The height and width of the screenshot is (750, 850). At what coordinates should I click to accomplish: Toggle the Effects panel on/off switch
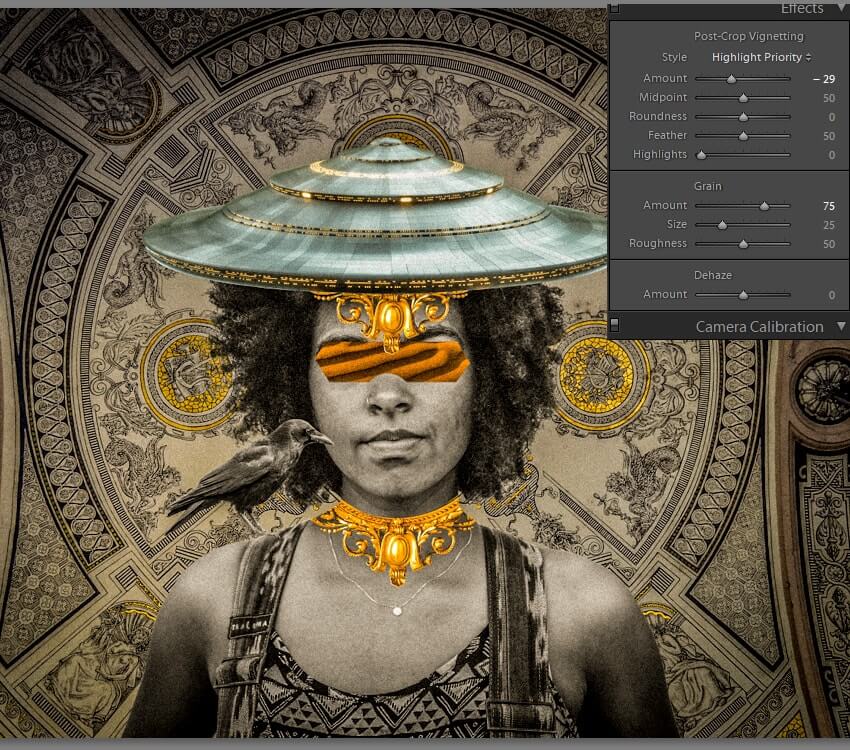point(614,8)
